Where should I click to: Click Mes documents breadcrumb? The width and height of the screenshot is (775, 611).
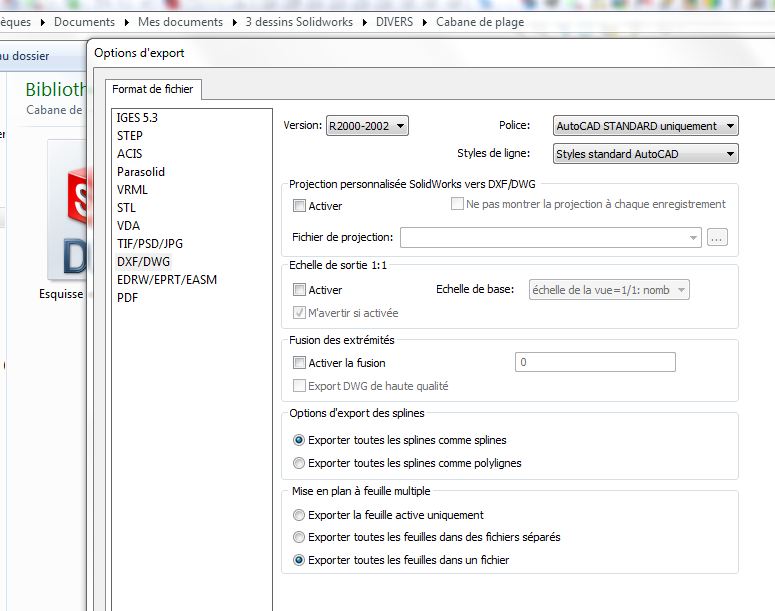[180, 22]
